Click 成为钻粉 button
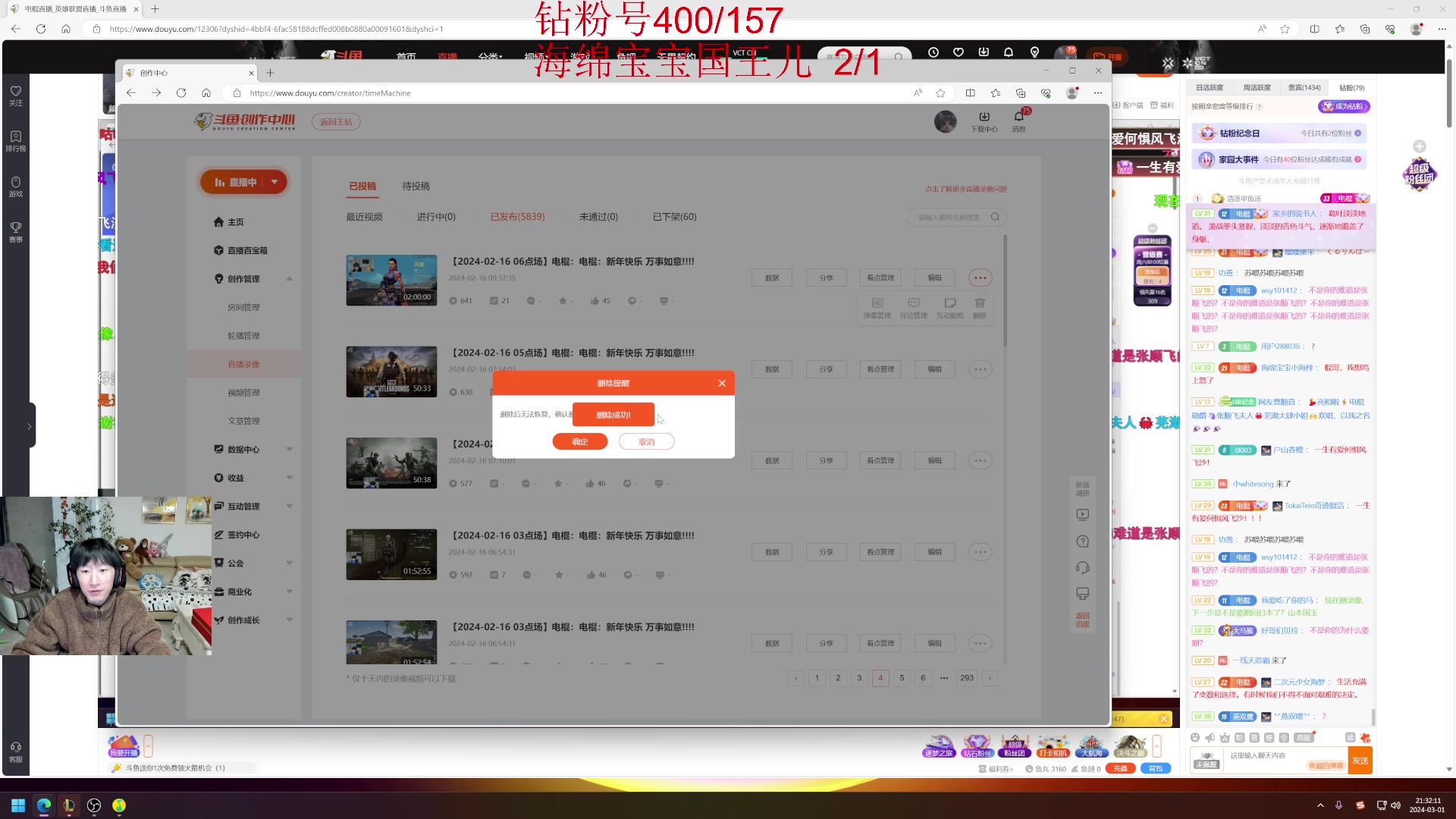1456x819 pixels. click(1343, 106)
